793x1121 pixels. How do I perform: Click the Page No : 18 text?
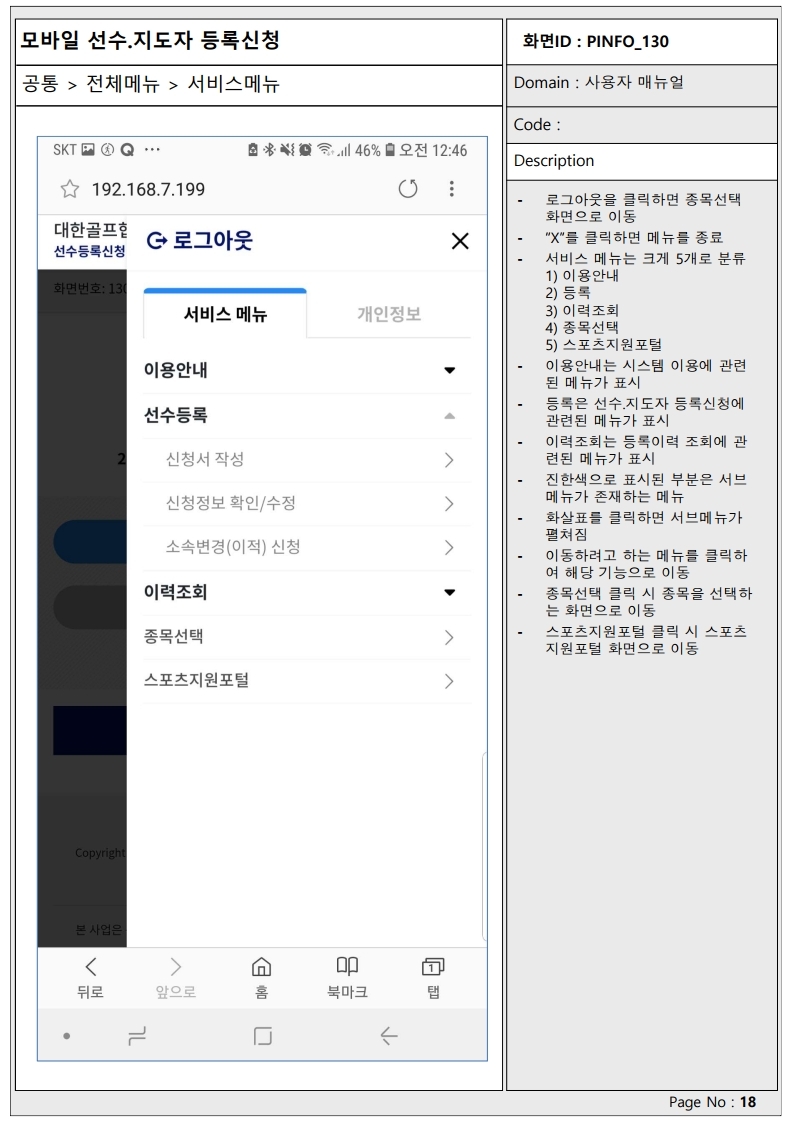click(712, 1102)
